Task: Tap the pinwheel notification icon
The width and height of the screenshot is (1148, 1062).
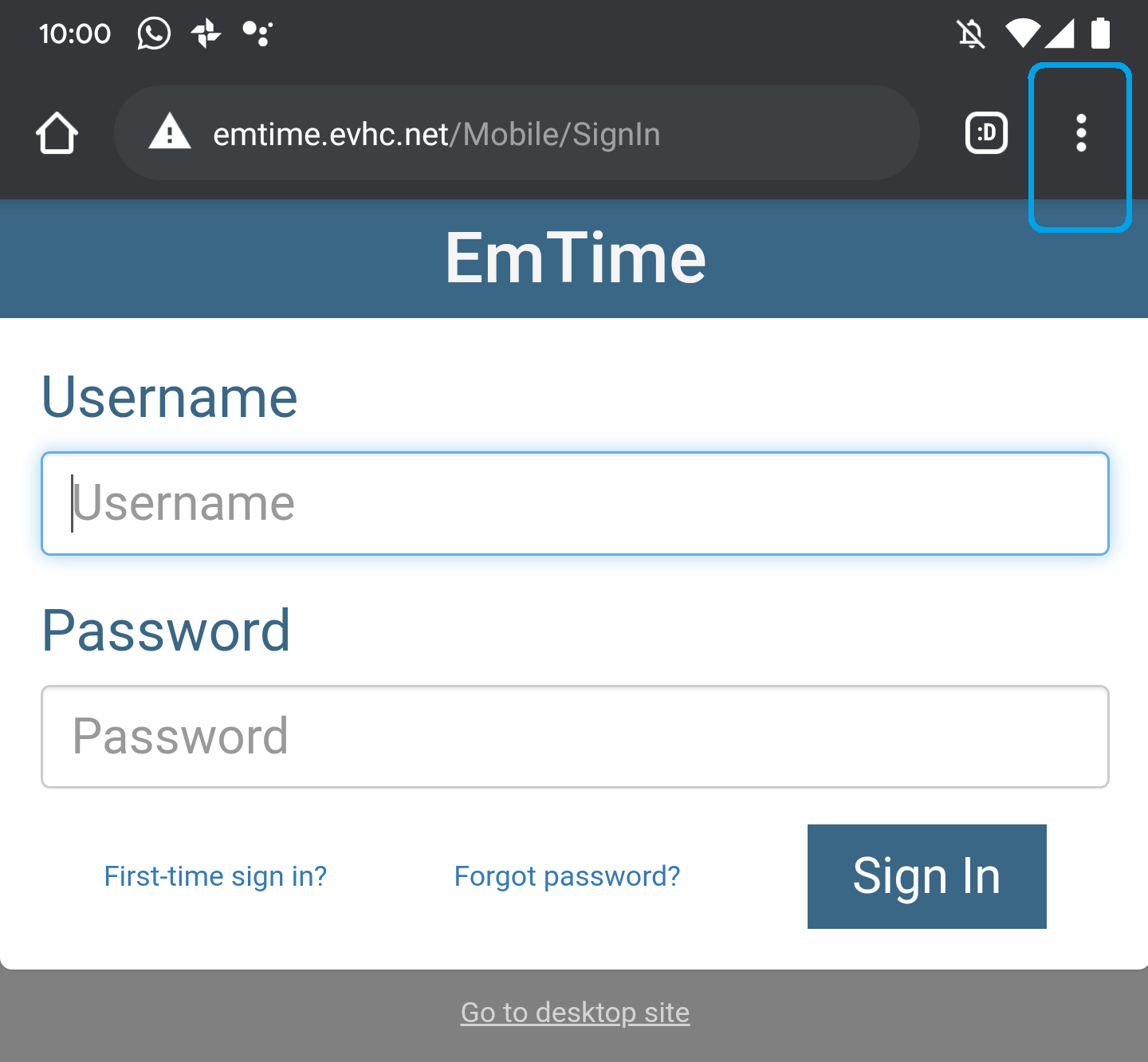Action: point(206,33)
